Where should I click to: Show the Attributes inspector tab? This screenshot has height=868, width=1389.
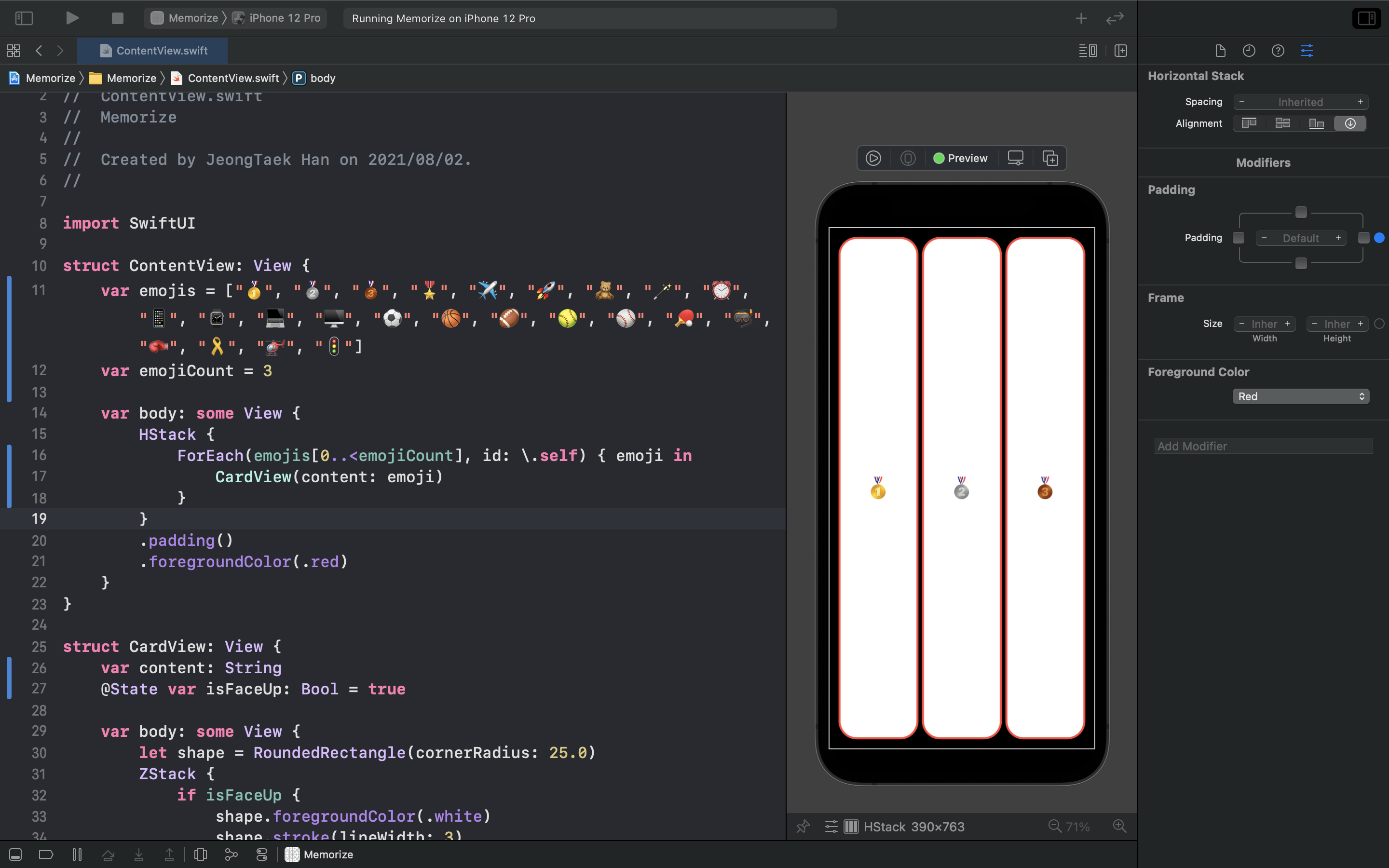coord(1307,51)
